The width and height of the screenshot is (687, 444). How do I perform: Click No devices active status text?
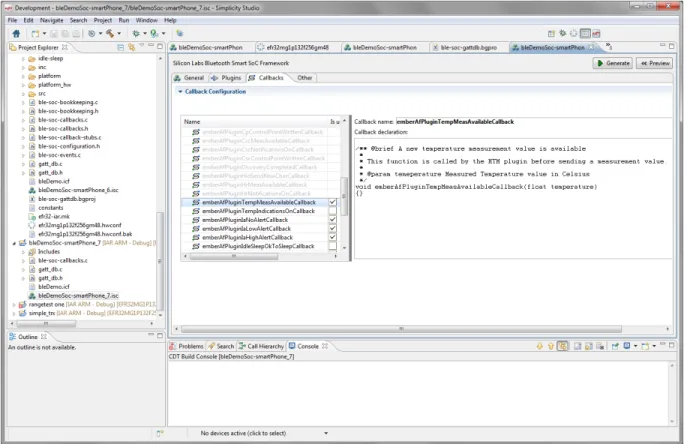(243, 433)
